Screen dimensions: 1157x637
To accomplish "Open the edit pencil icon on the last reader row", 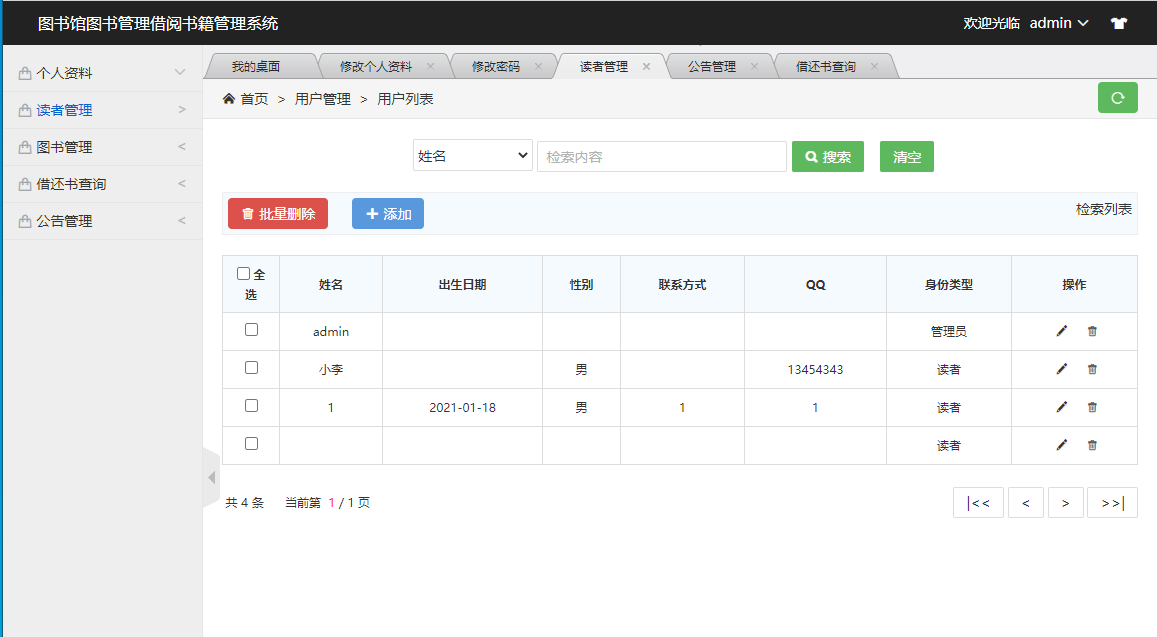I will point(1060,445).
